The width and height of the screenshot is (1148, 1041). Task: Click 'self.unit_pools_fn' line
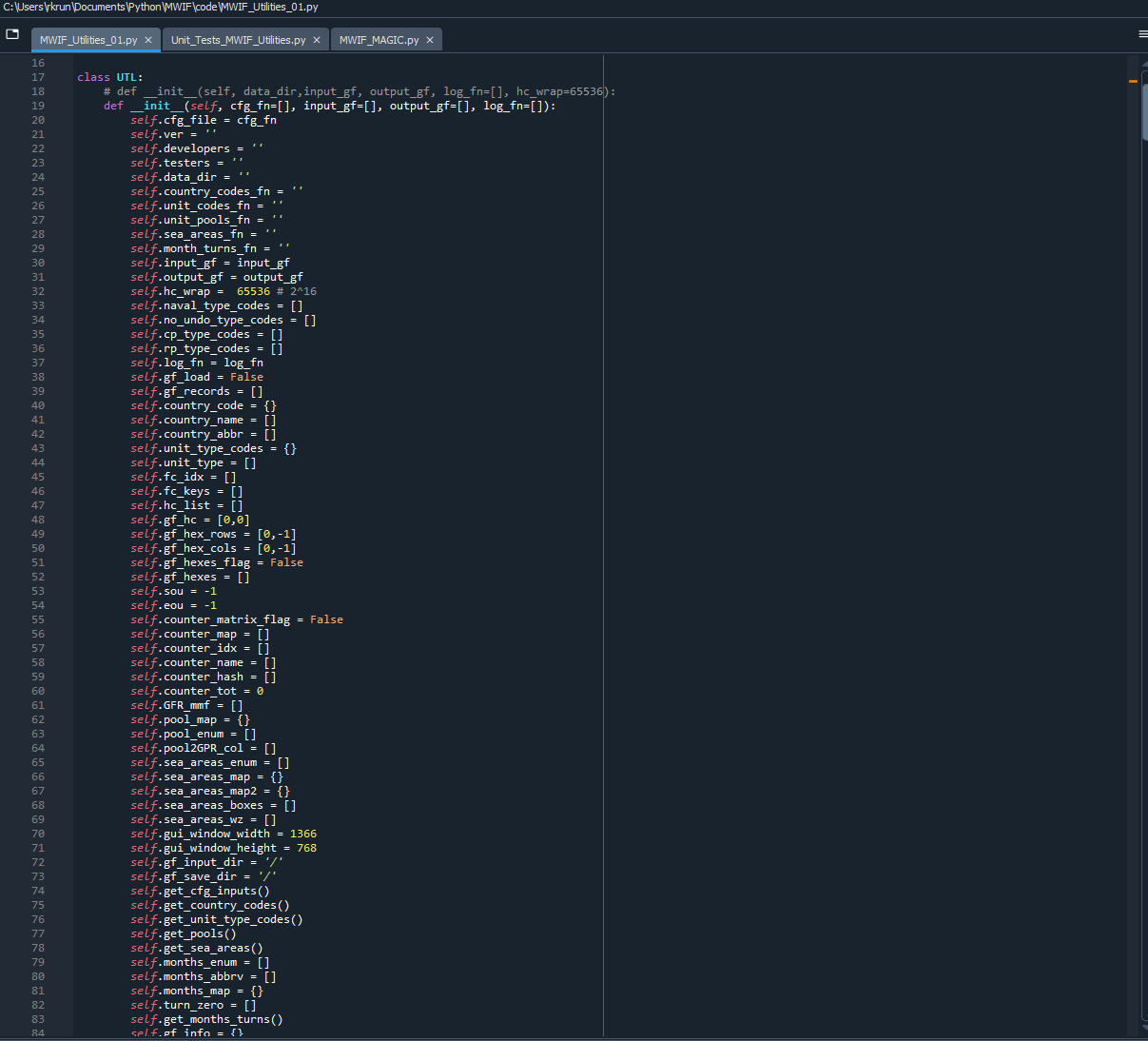[x=207, y=220]
